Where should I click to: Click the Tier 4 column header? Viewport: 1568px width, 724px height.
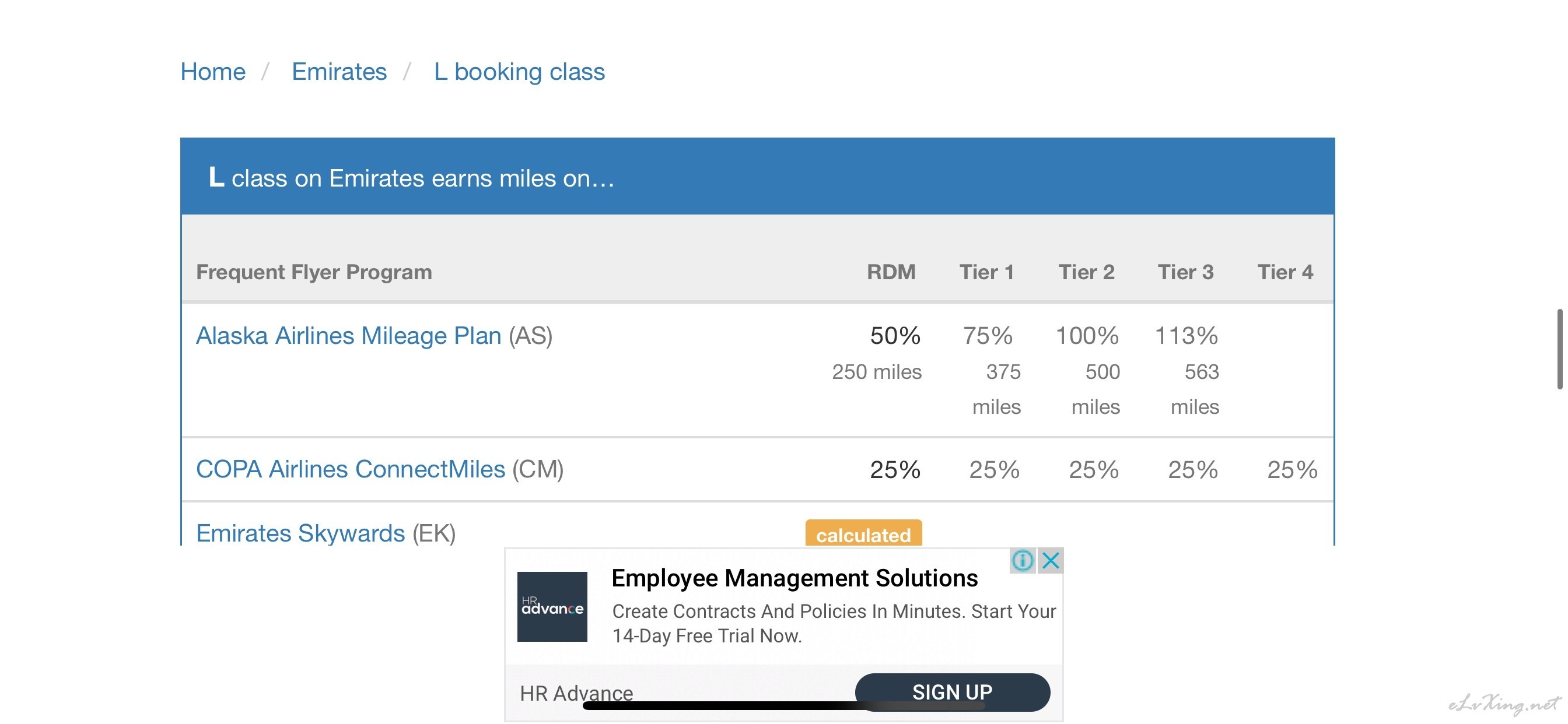pos(1286,272)
